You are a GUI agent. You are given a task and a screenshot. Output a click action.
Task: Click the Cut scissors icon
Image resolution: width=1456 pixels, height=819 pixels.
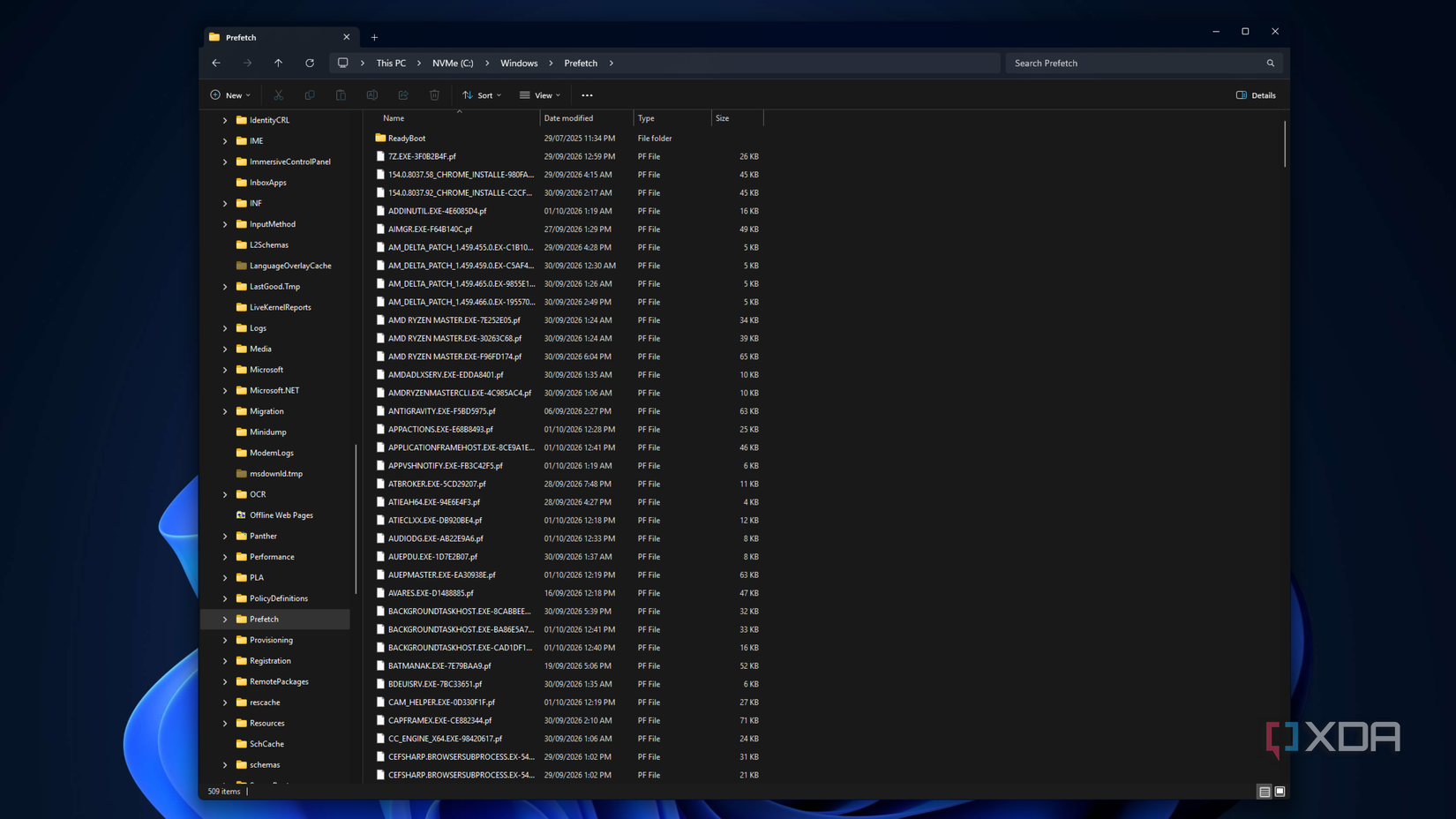pos(278,95)
